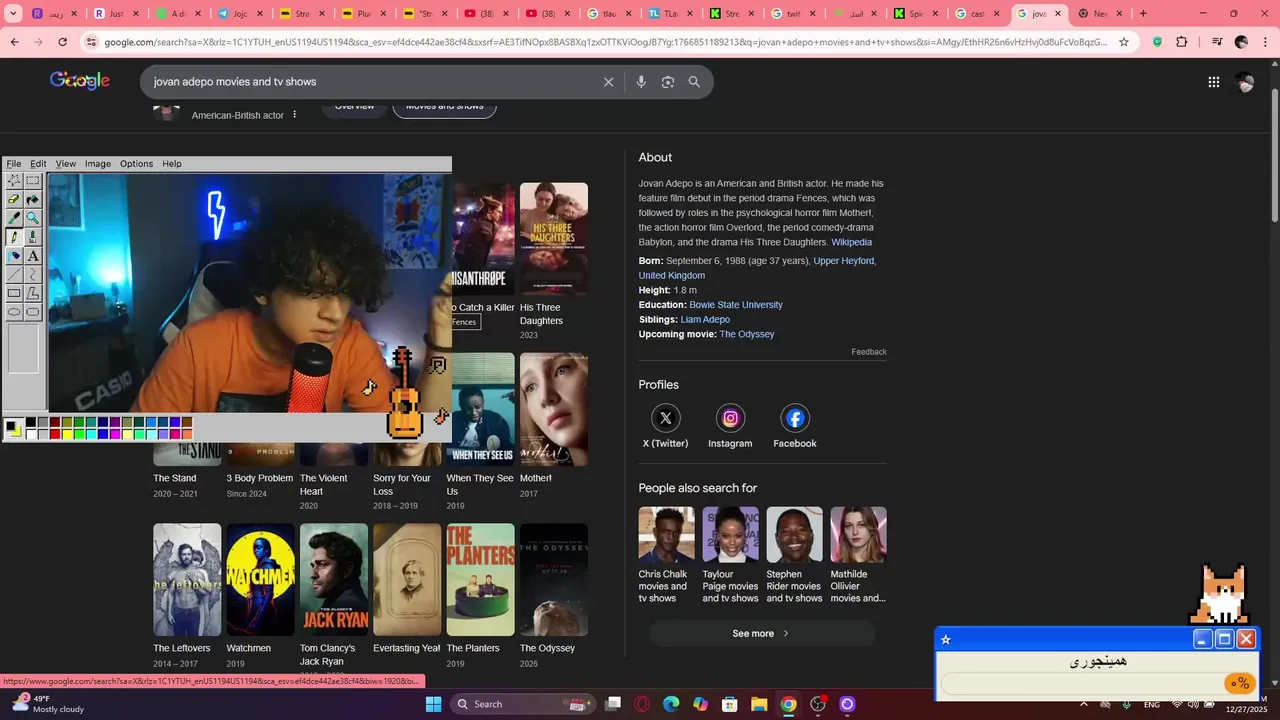Image resolution: width=1280 pixels, height=720 pixels.
Task: Open Tom Clancy's Jack Ryan poster
Action: 334,580
